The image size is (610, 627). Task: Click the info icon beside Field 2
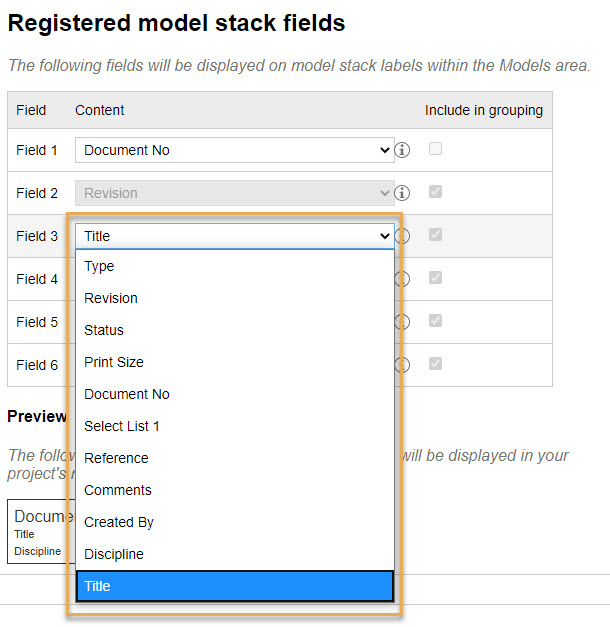(402, 193)
